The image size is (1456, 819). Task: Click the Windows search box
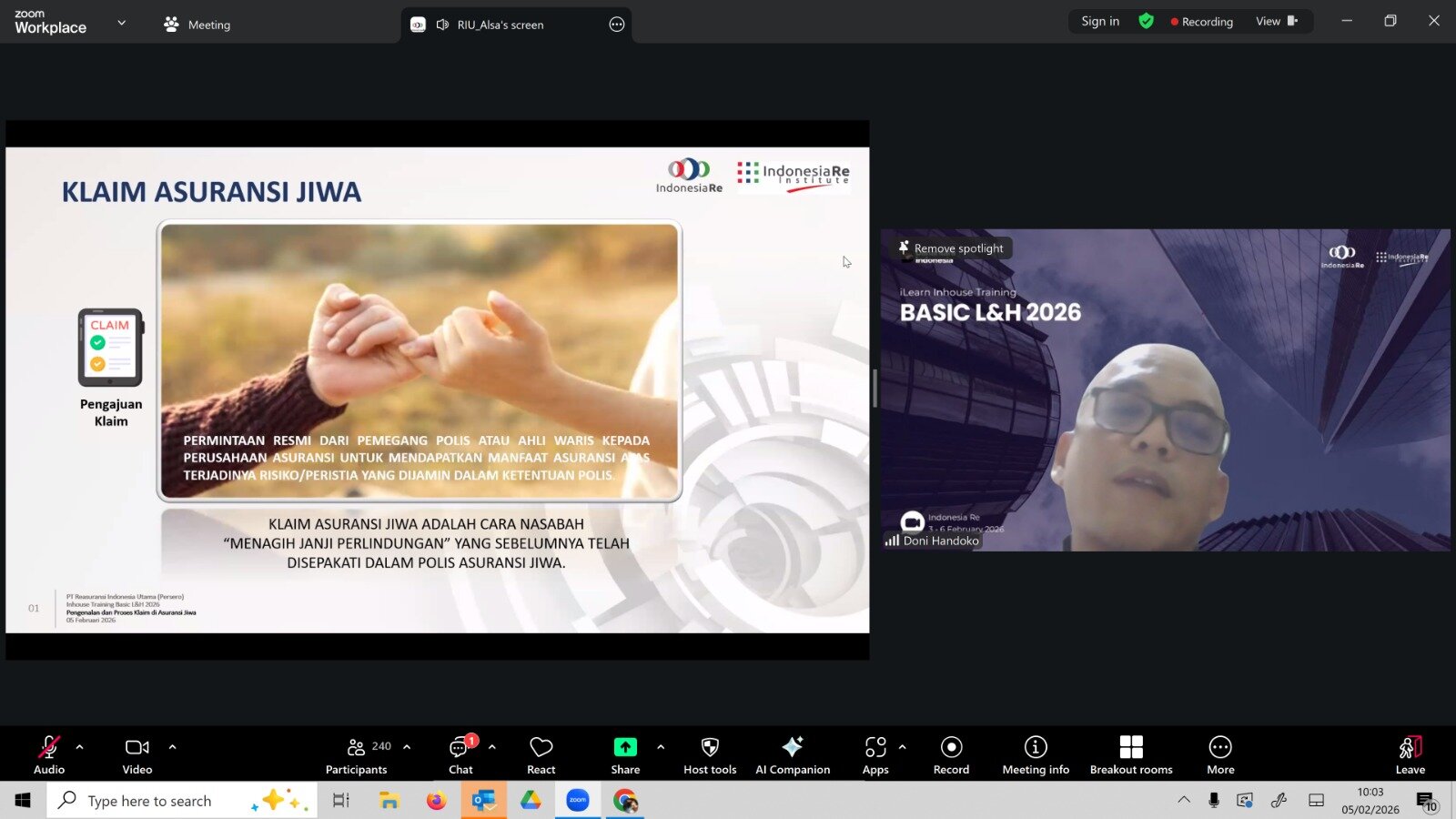150,801
